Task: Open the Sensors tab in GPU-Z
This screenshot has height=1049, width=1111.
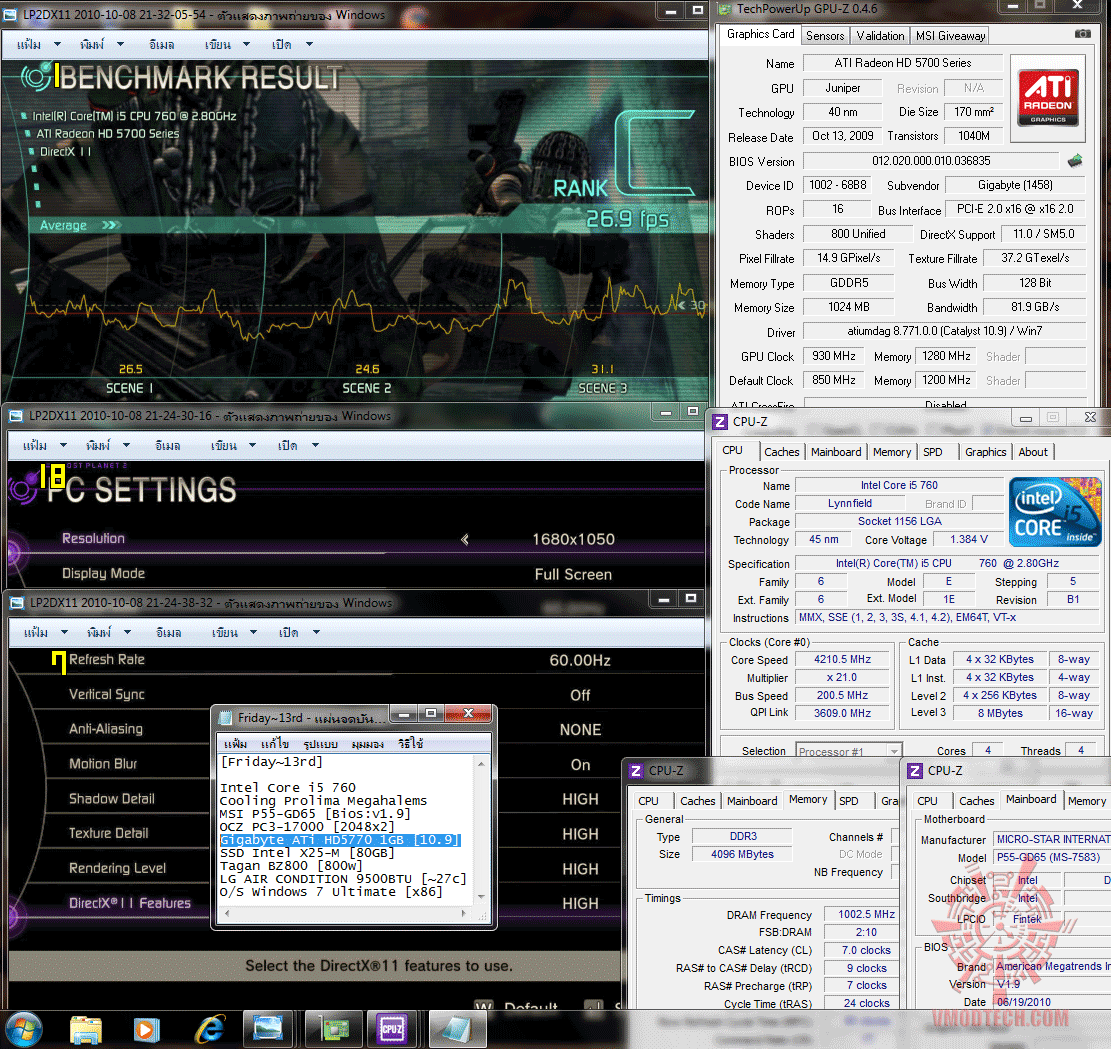Action: coord(825,35)
